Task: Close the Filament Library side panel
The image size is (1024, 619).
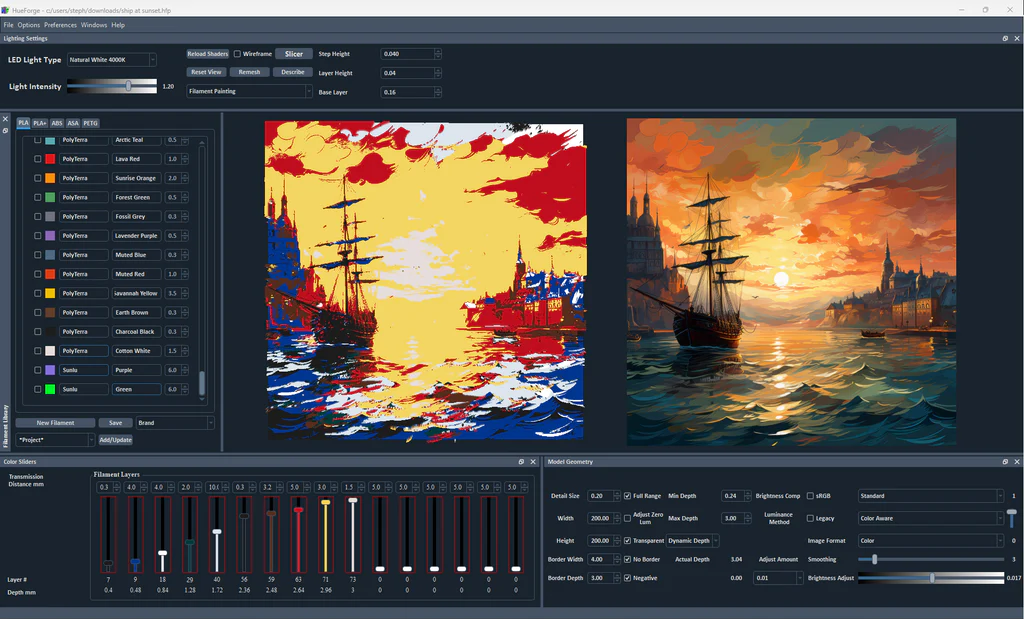Action: click(x=5, y=118)
